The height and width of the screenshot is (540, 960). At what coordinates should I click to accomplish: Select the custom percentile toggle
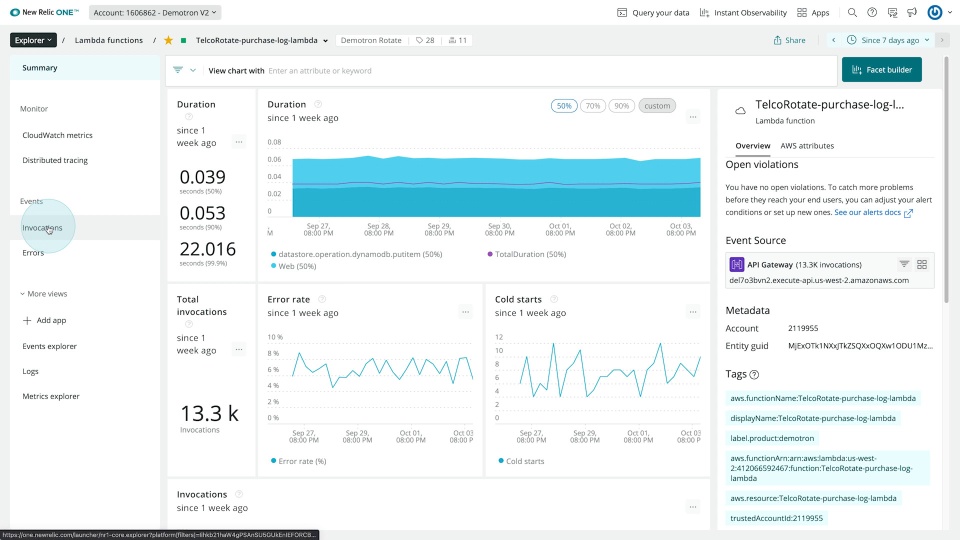tap(657, 106)
